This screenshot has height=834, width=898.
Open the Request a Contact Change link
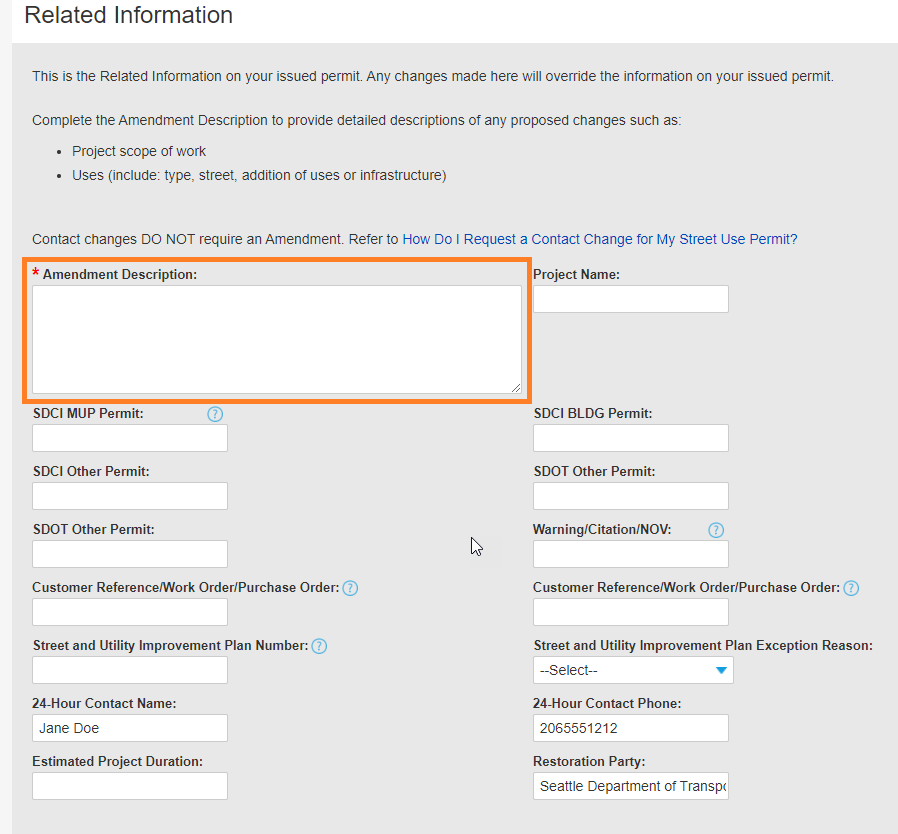599,240
